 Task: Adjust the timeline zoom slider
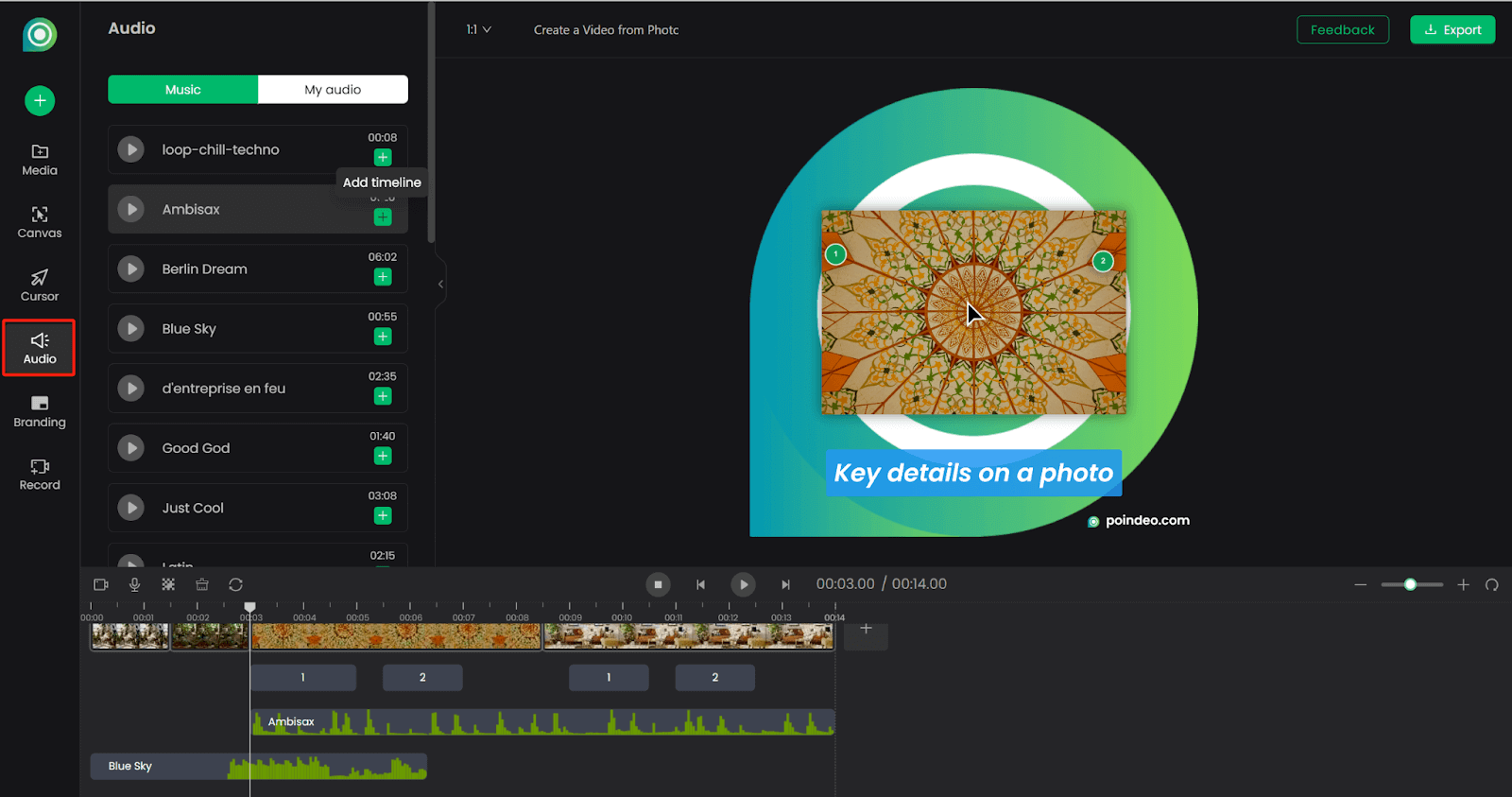1412,584
